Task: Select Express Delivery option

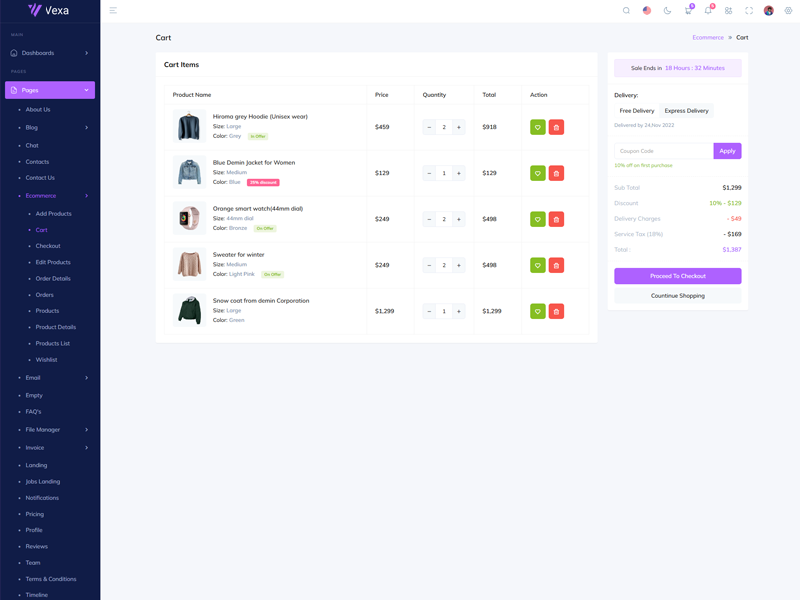Action: 686,111
